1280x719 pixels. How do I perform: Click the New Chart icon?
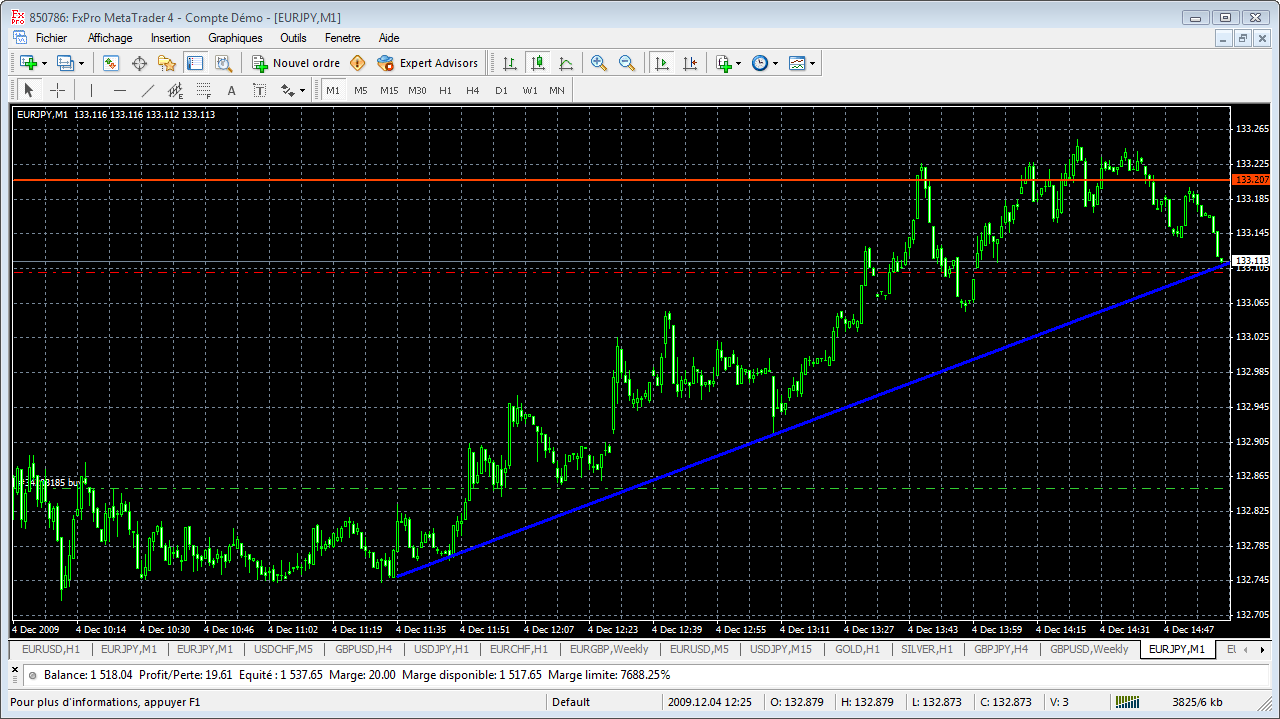click(28, 63)
